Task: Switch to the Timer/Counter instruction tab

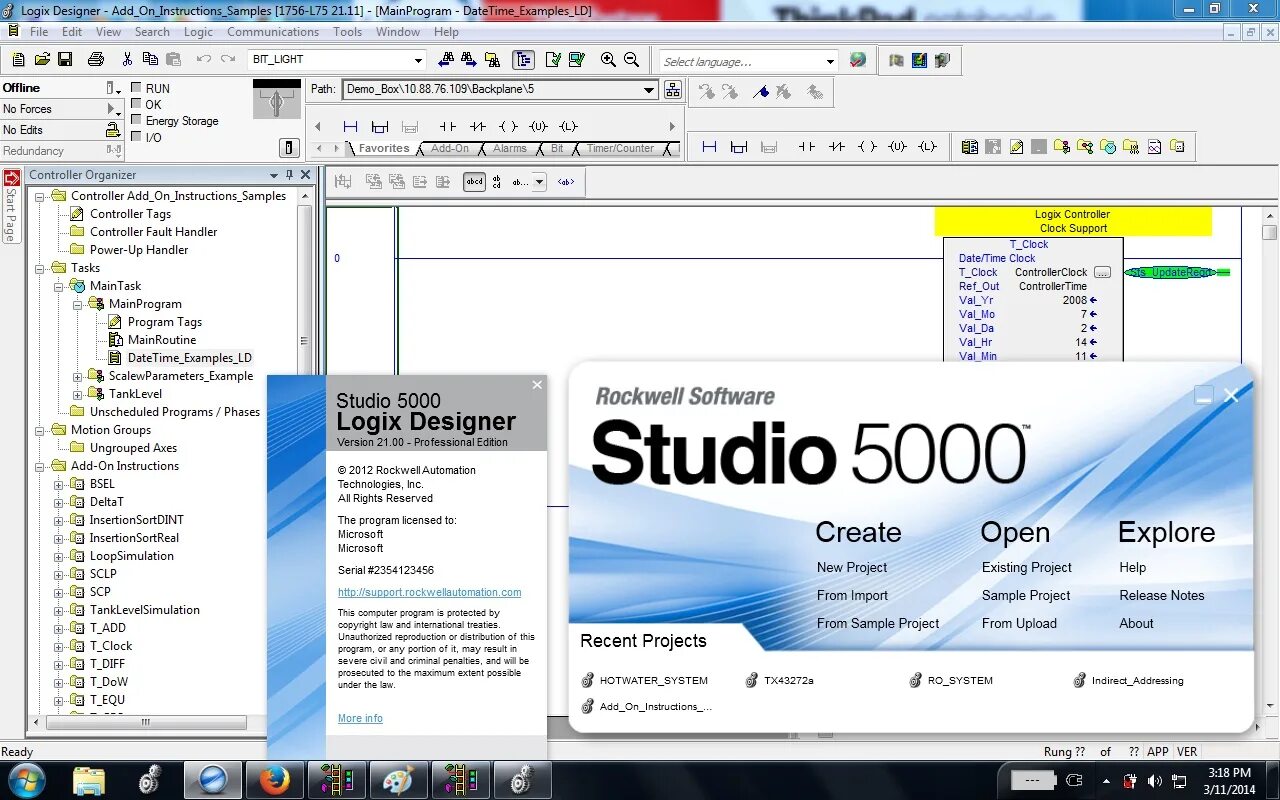Action: coord(620,148)
